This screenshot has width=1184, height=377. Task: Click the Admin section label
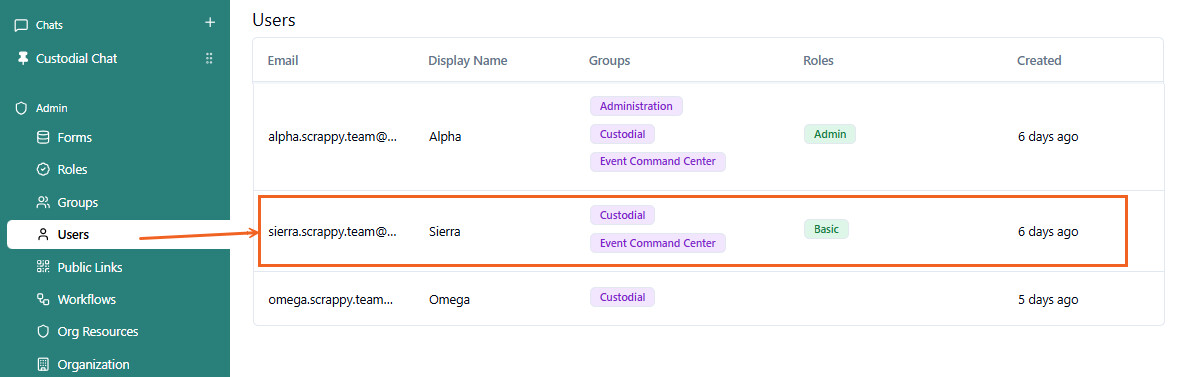click(51, 108)
